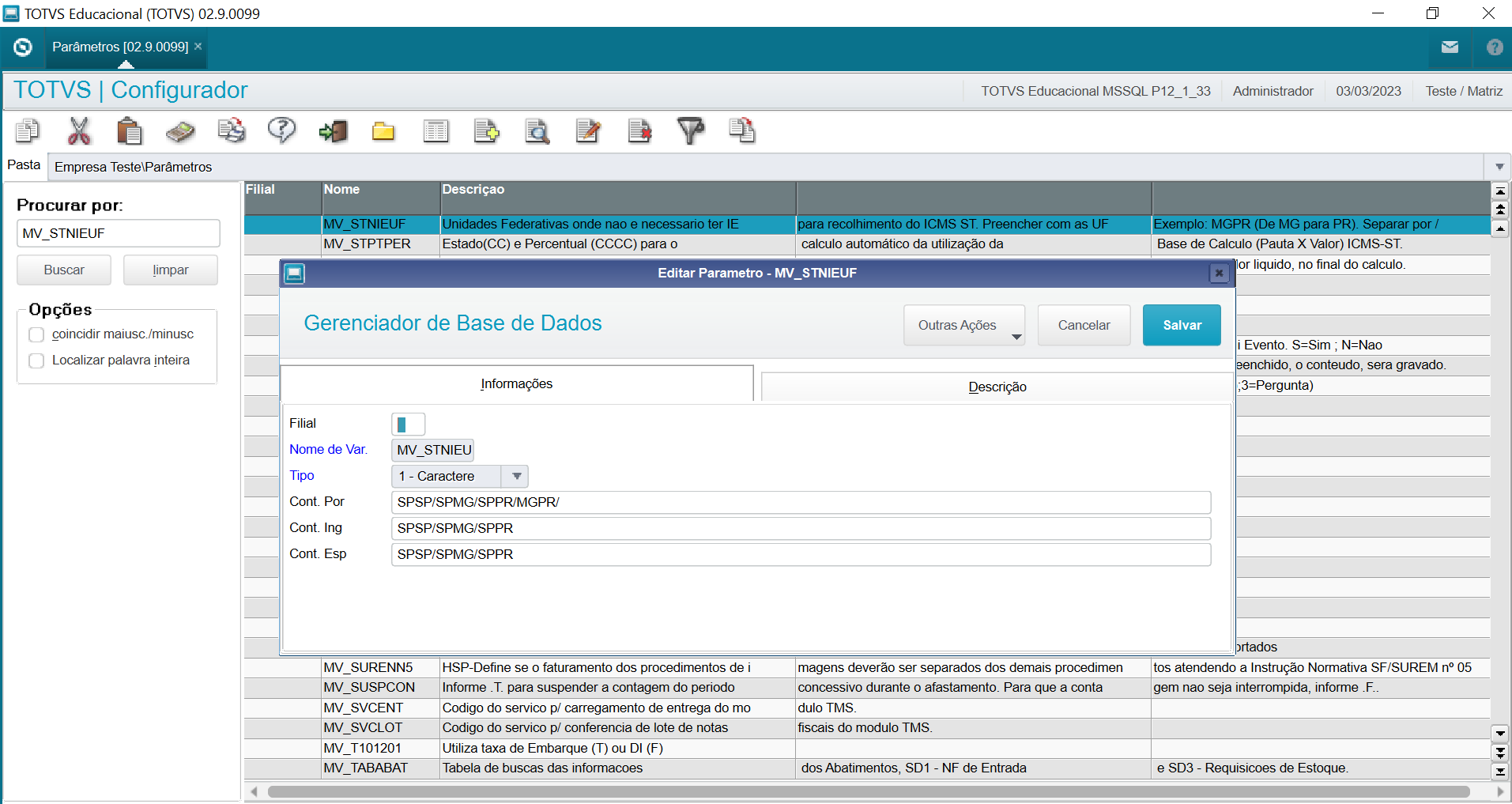Screen dimensions: 1512x804
Task: Click the delete record red X icon
Action: pyautogui.click(x=639, y=131)
